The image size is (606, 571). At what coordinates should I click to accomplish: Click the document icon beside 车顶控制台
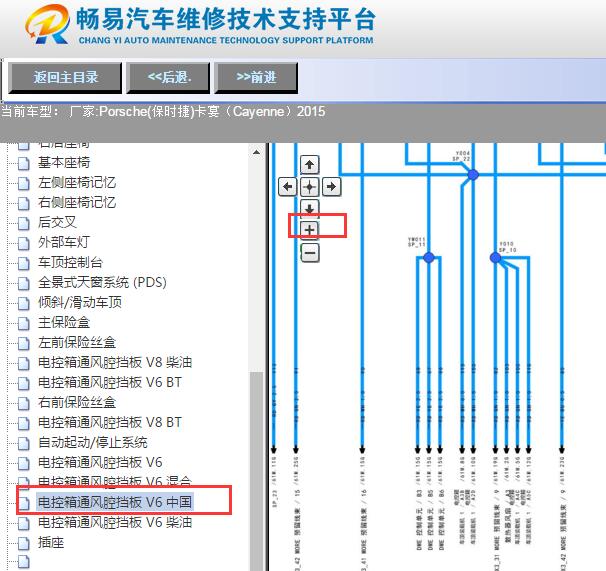[24, 263]
